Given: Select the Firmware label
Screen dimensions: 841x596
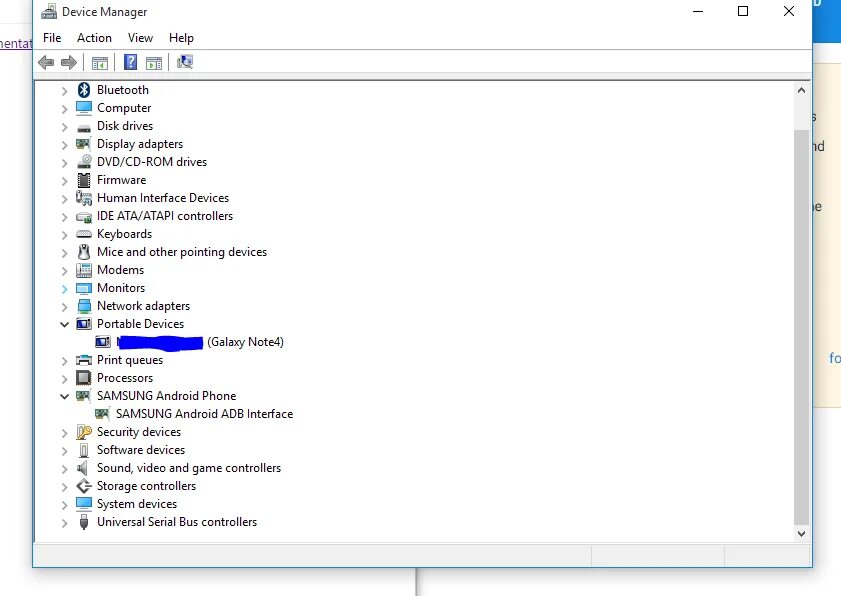Looking at the screenshot, I should (121, 180).
